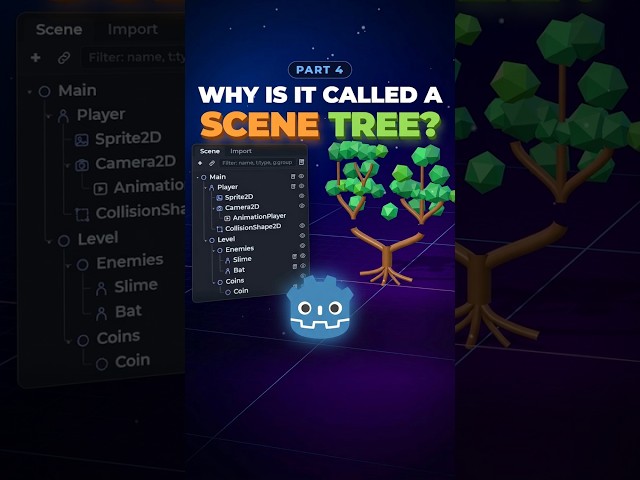The image size is (640, 480).
Task: Select the Scene tab in large dimmed dock
Action: coord(59,29)
